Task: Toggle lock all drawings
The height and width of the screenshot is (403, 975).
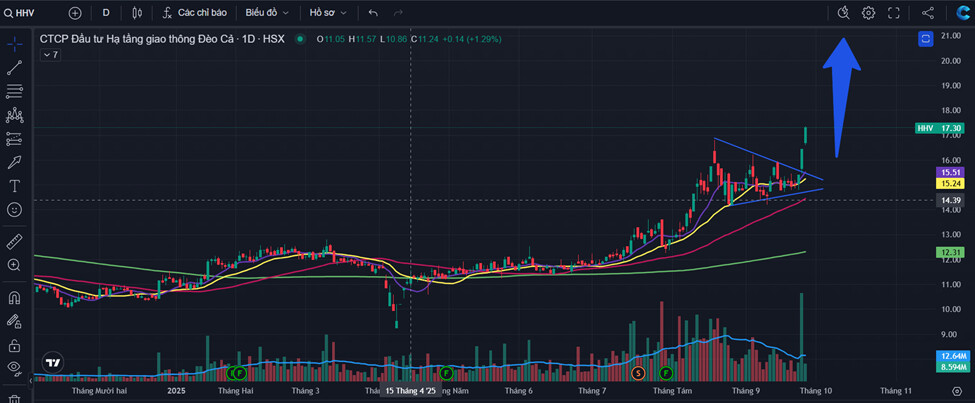Action: tap(14, 345)
